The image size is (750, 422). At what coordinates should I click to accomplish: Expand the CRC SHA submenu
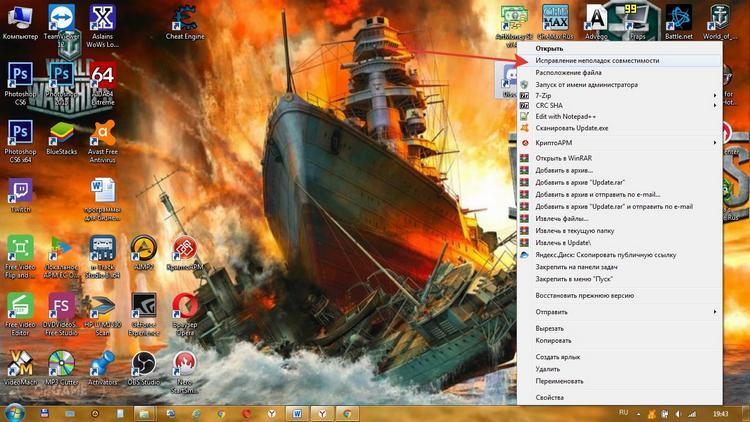(x=620, y=105)
